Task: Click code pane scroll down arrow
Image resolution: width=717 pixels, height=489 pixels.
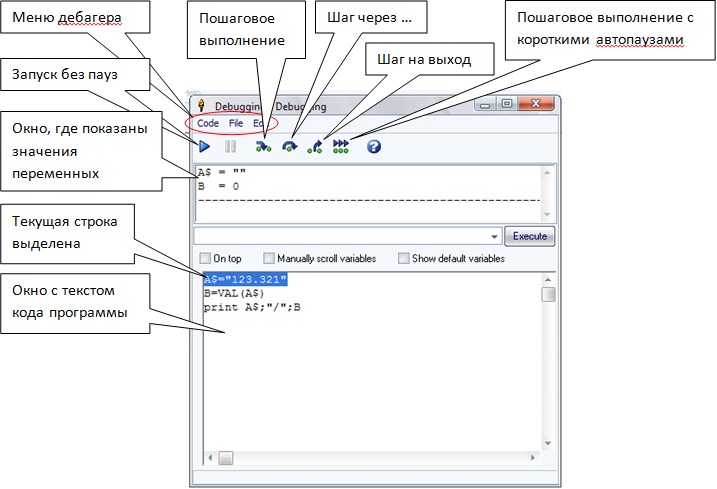Action: click(548, 443)
